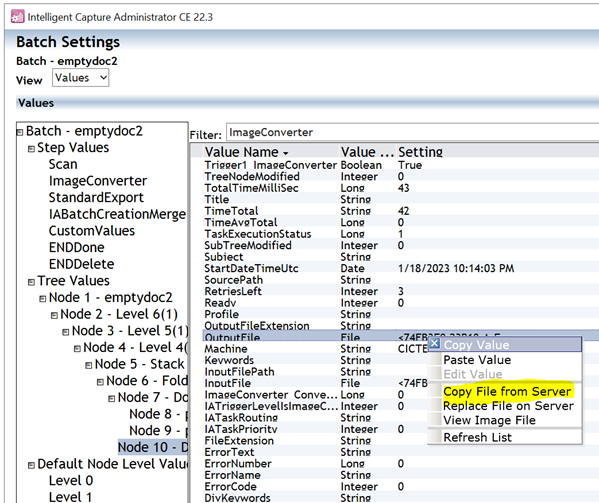Collapse Default Node Level Values group
This screenshot has height=503, width=599.
(31, 465)
